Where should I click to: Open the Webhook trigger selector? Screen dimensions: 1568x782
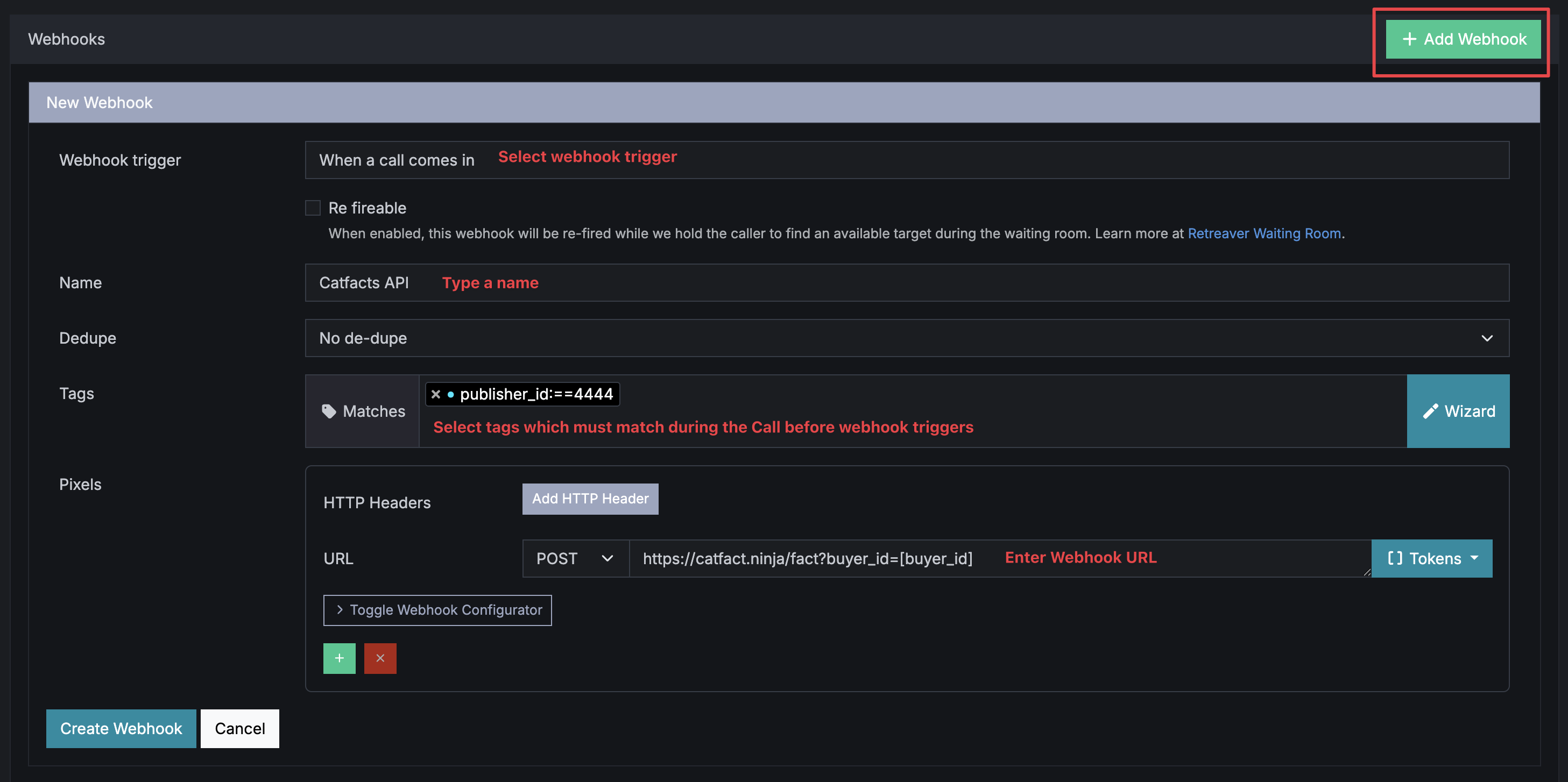pyautogui.click(x=907, y=160)
